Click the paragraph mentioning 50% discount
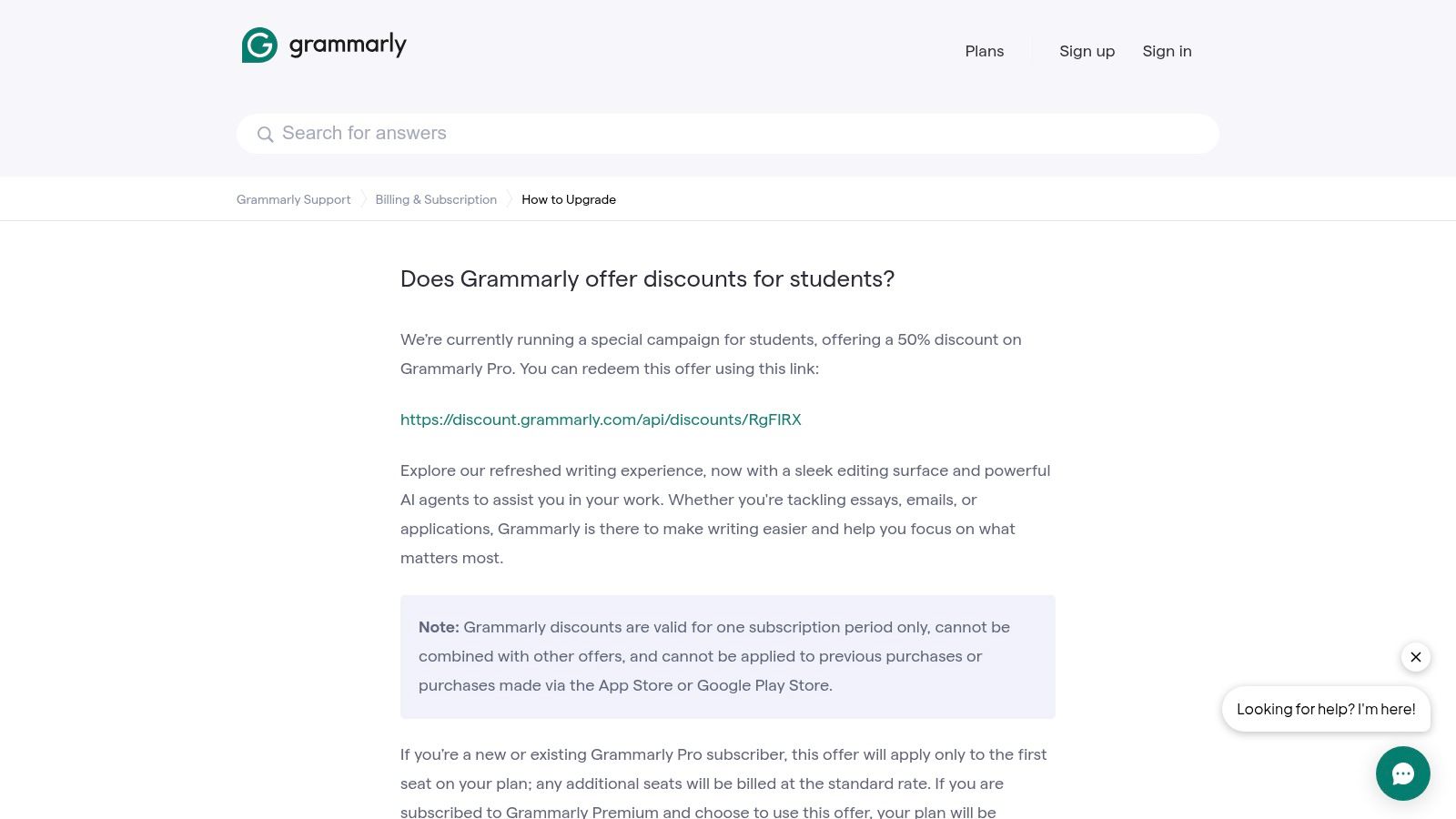This screenshot has width=1456, height=819. click(x=711, y=354)
